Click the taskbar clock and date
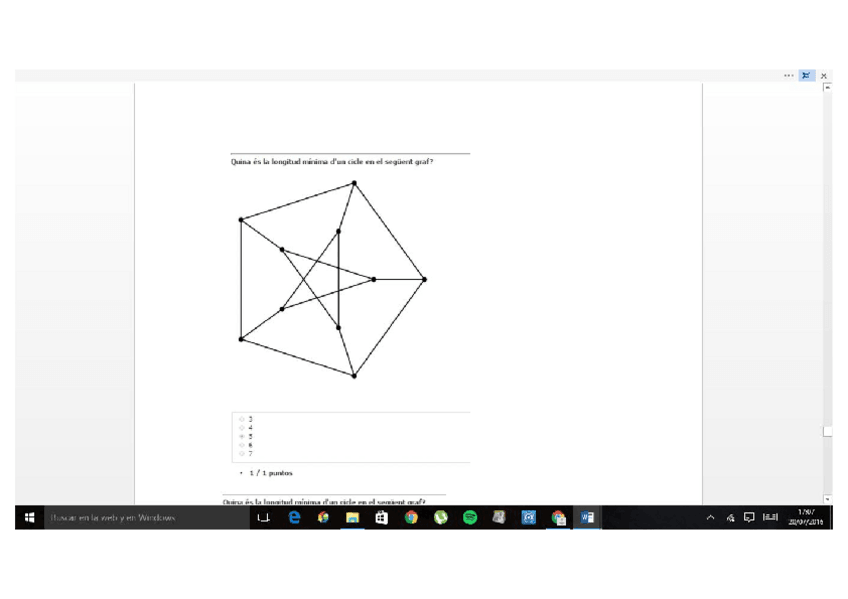The width and height of the screenshot is (848, 599). click(806, 517)
